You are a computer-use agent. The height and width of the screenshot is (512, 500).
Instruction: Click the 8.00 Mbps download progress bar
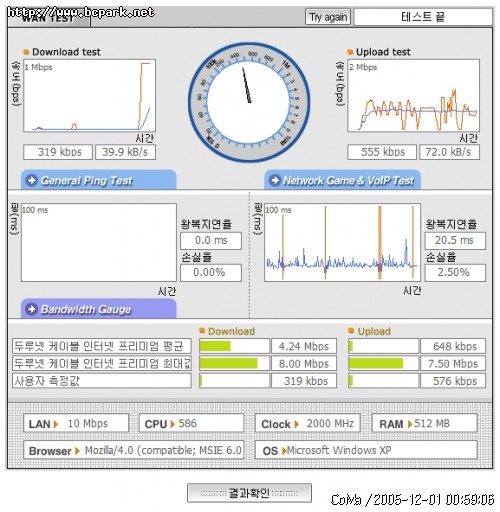(x=234, y=363)
